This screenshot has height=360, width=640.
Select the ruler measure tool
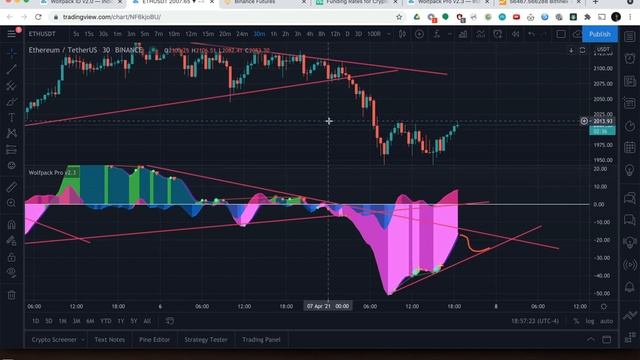click(x=11, y=187)
